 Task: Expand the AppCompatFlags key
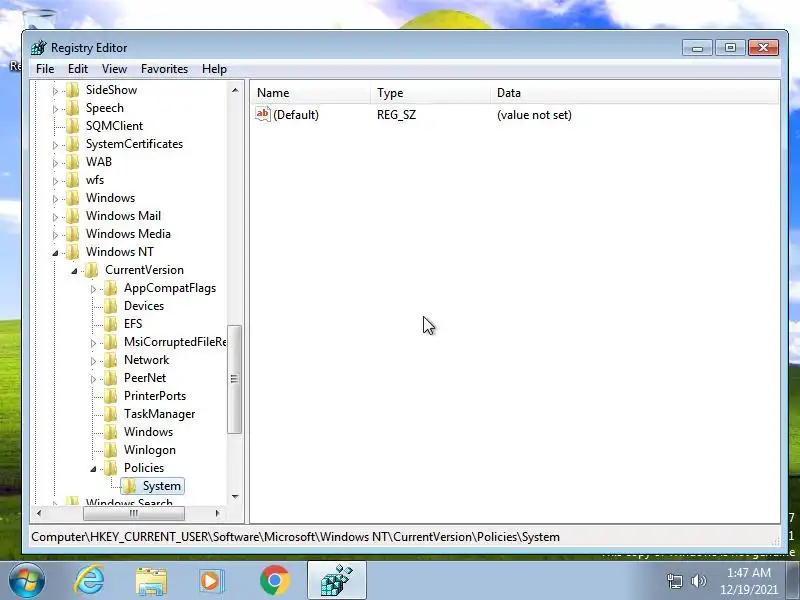(93, 289)
